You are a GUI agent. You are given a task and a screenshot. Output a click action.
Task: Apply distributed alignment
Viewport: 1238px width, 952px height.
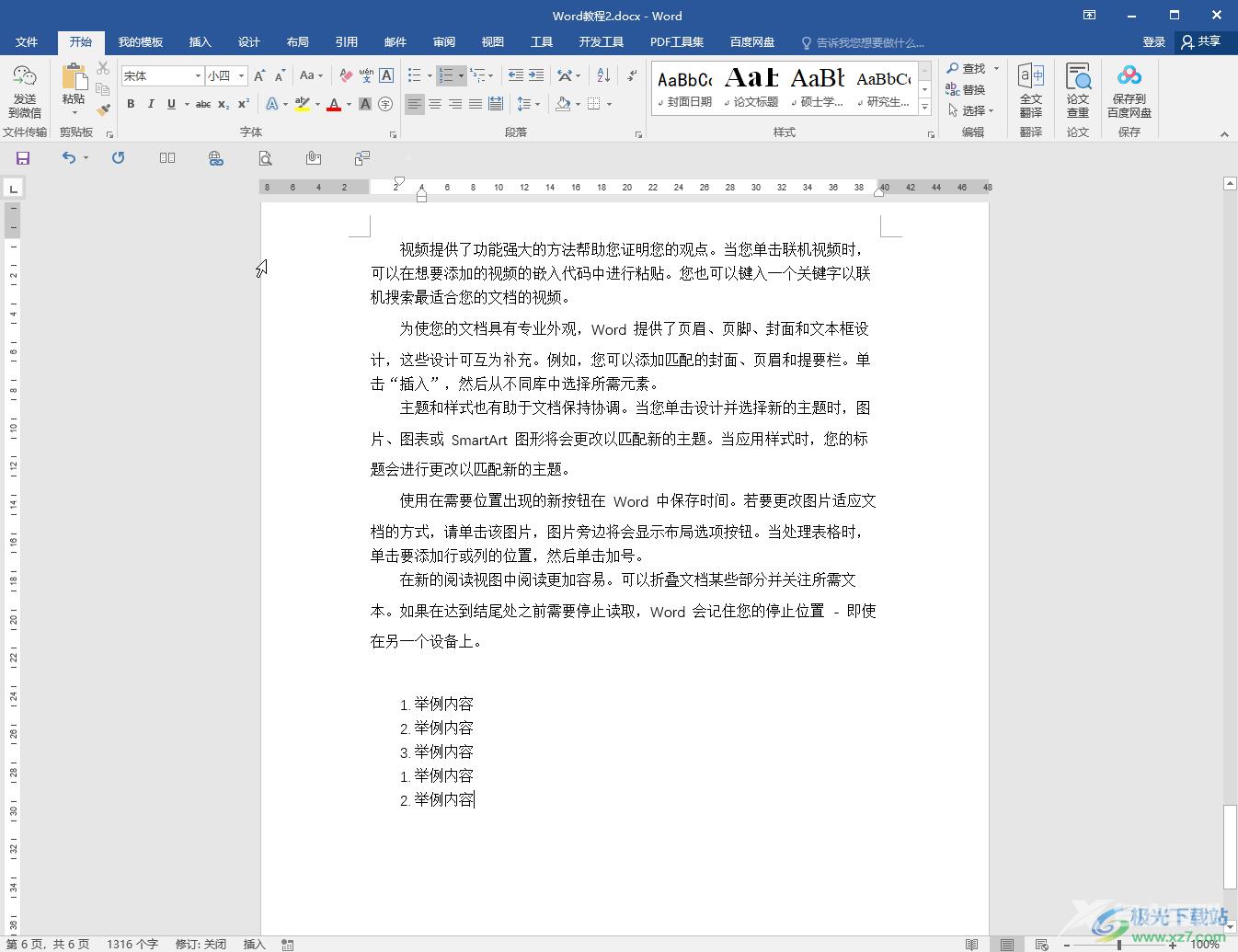(x=496, y=104)
